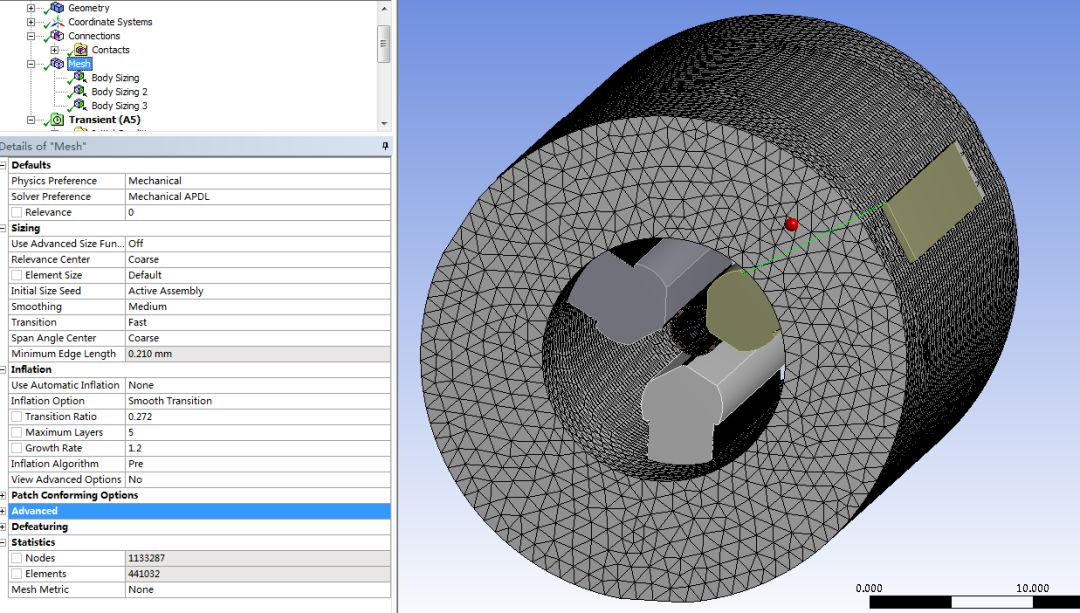Tick the Elements checkbox under Statistics

point(17,574)
